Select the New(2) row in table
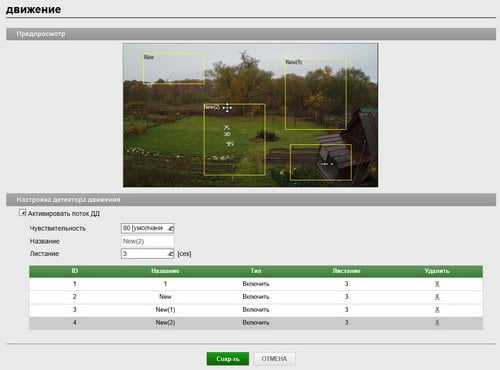 pos(256,323)
